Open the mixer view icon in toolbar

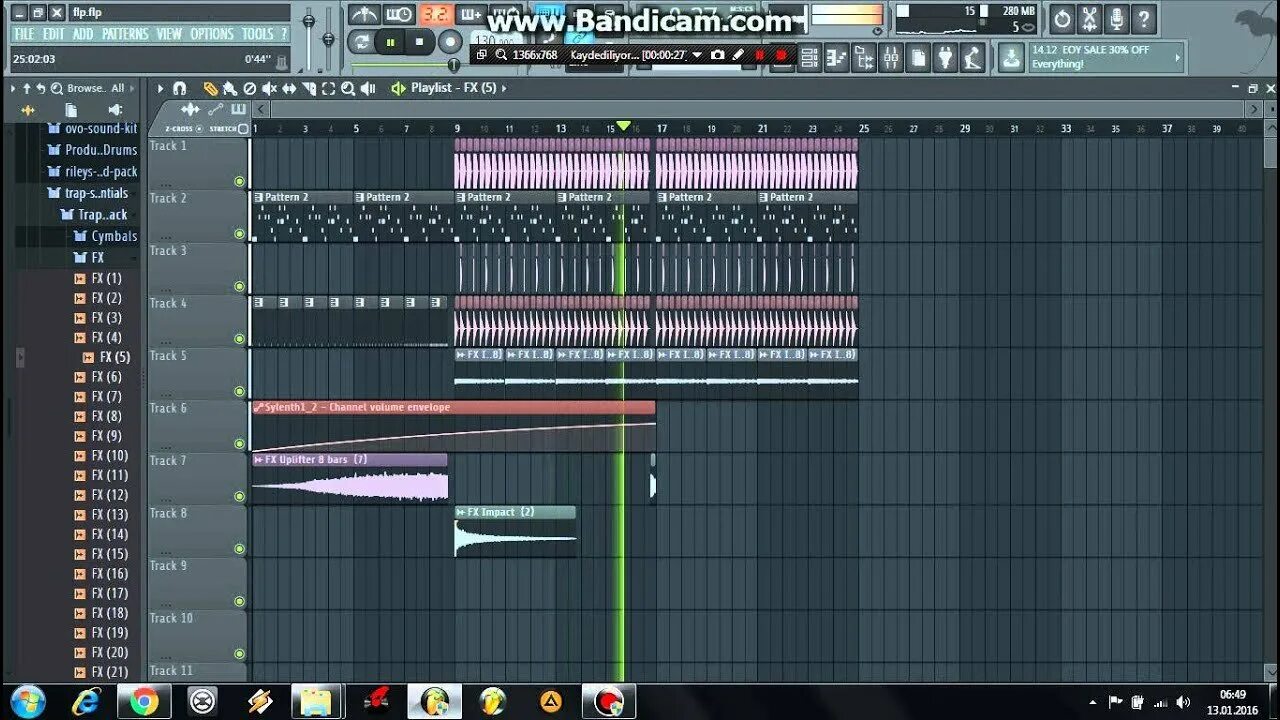click(891, 58)
